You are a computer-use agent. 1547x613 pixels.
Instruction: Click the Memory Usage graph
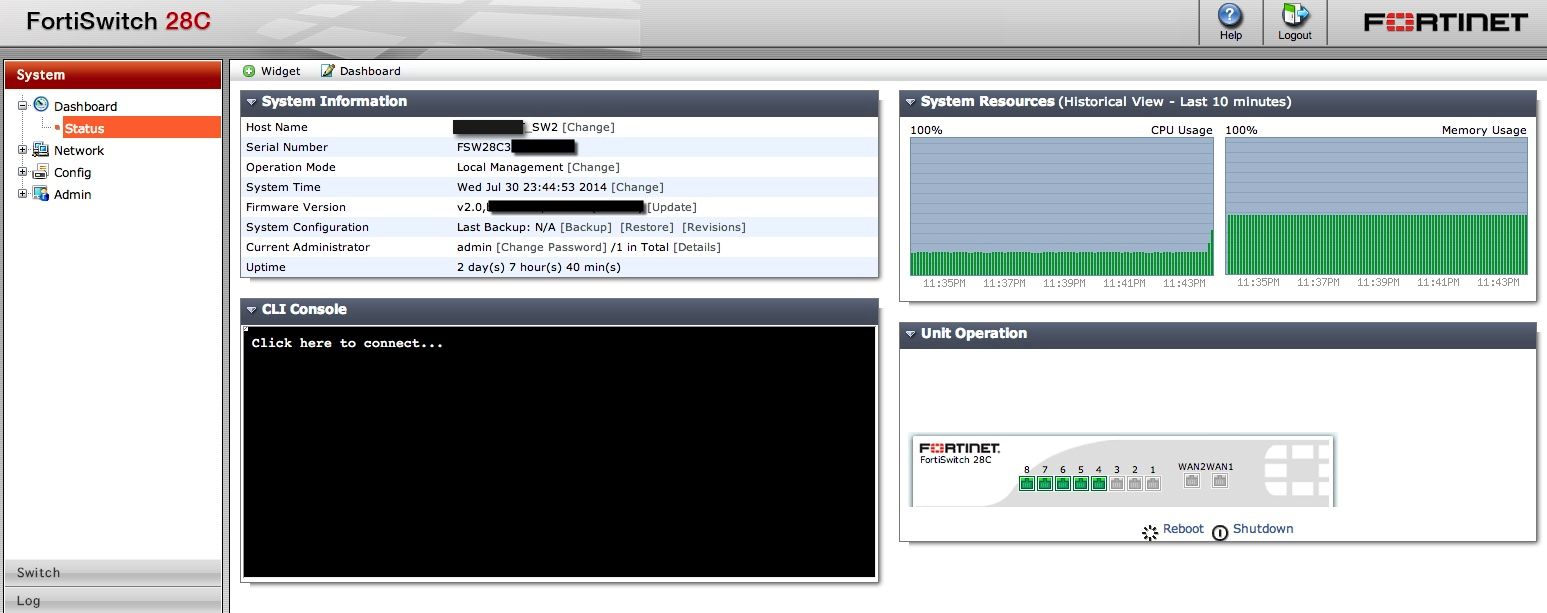(1376, 207)
